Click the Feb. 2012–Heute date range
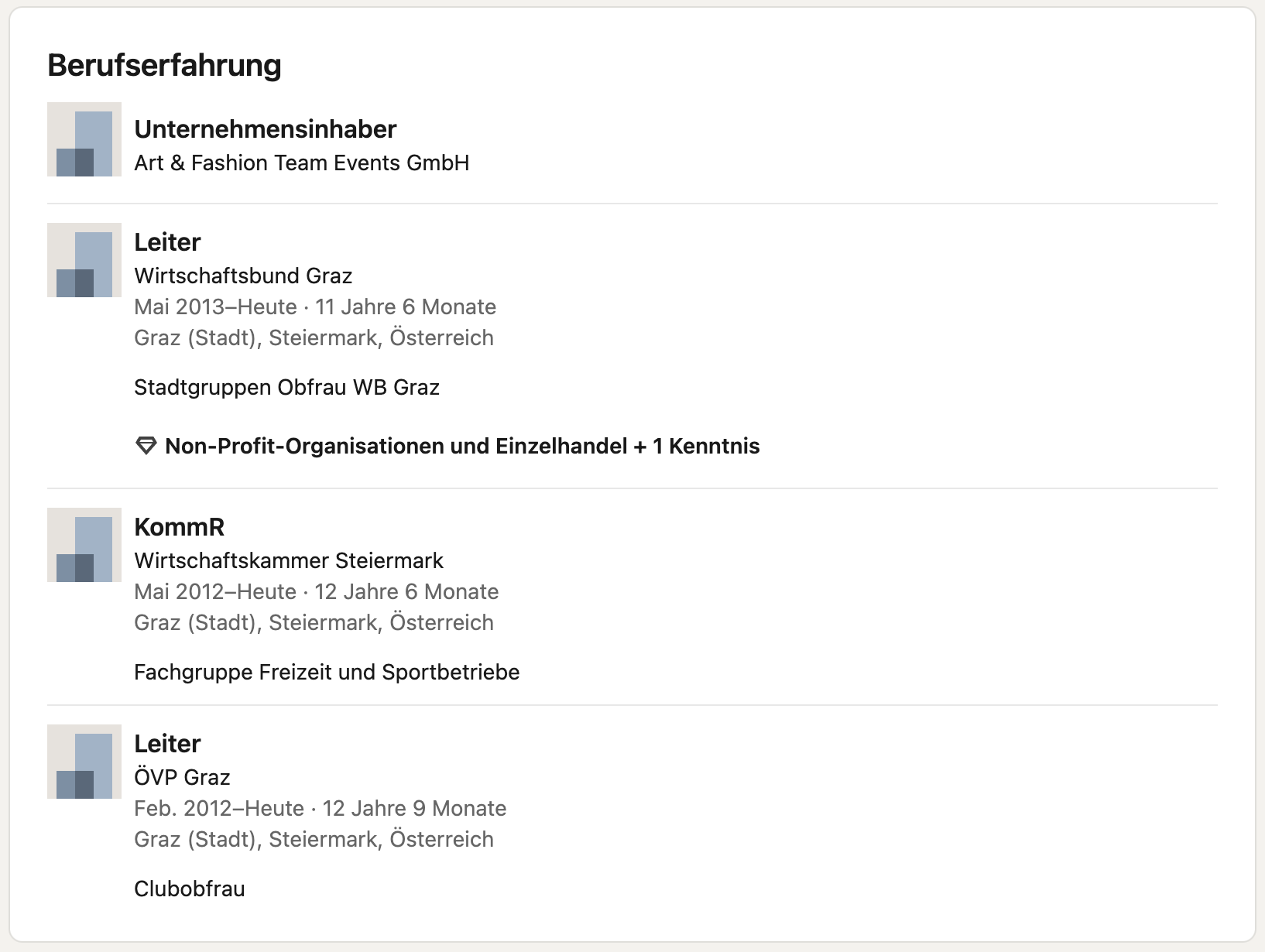Image resolution: width=1265 pixels, height=952 pixels. (219, 808)
